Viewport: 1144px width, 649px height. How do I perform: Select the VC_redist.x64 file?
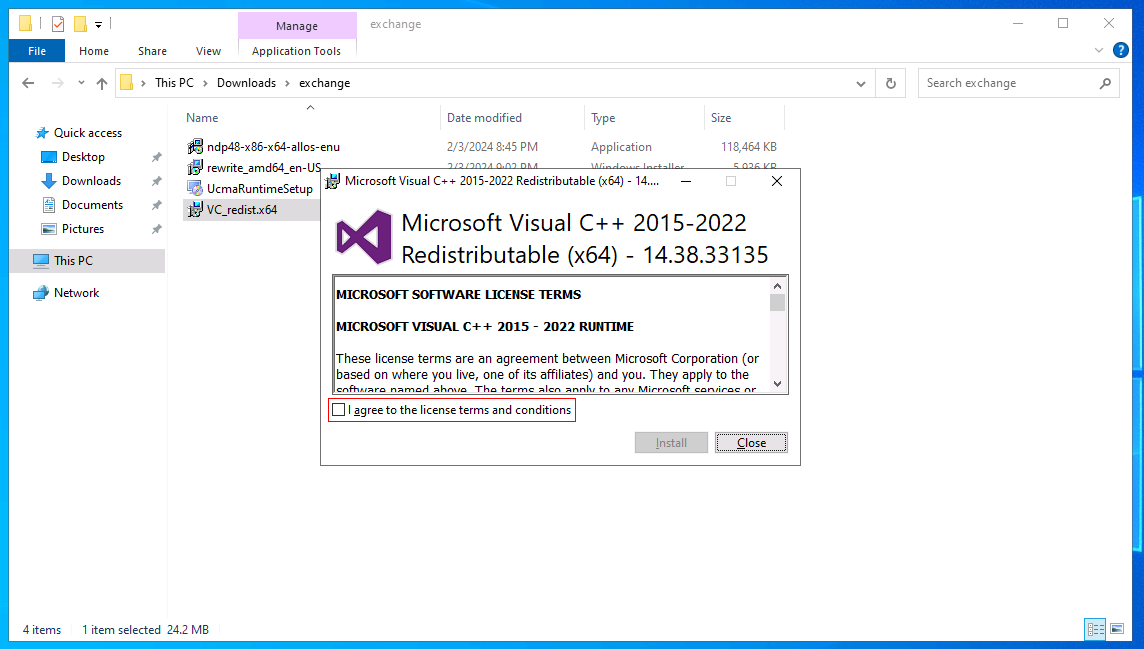tap(241, 210)
